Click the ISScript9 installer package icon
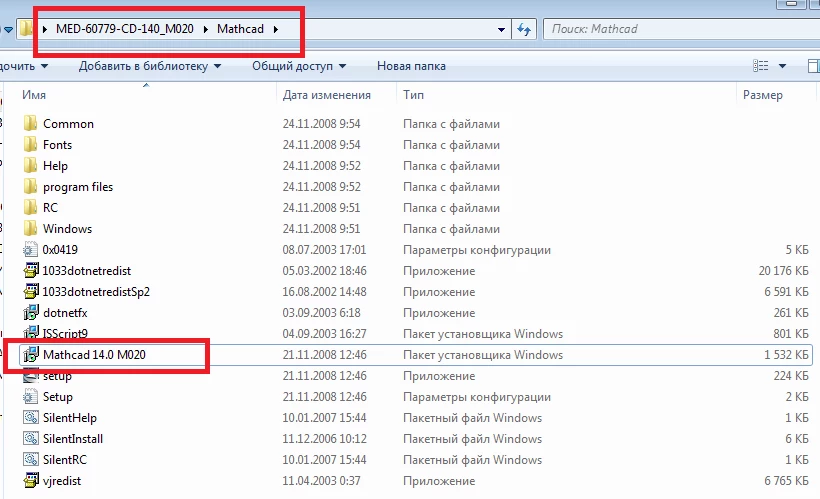820x499 pixels. (x=31, y=333)
